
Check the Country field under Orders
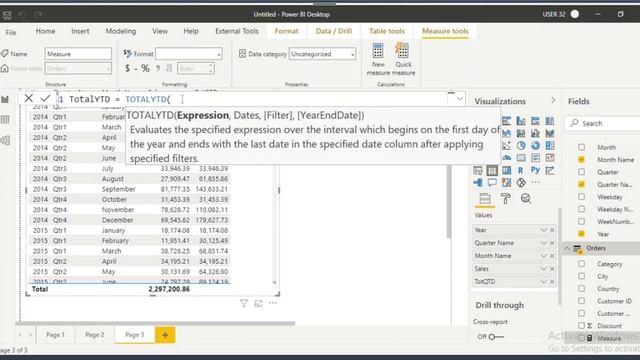point(581,289)
